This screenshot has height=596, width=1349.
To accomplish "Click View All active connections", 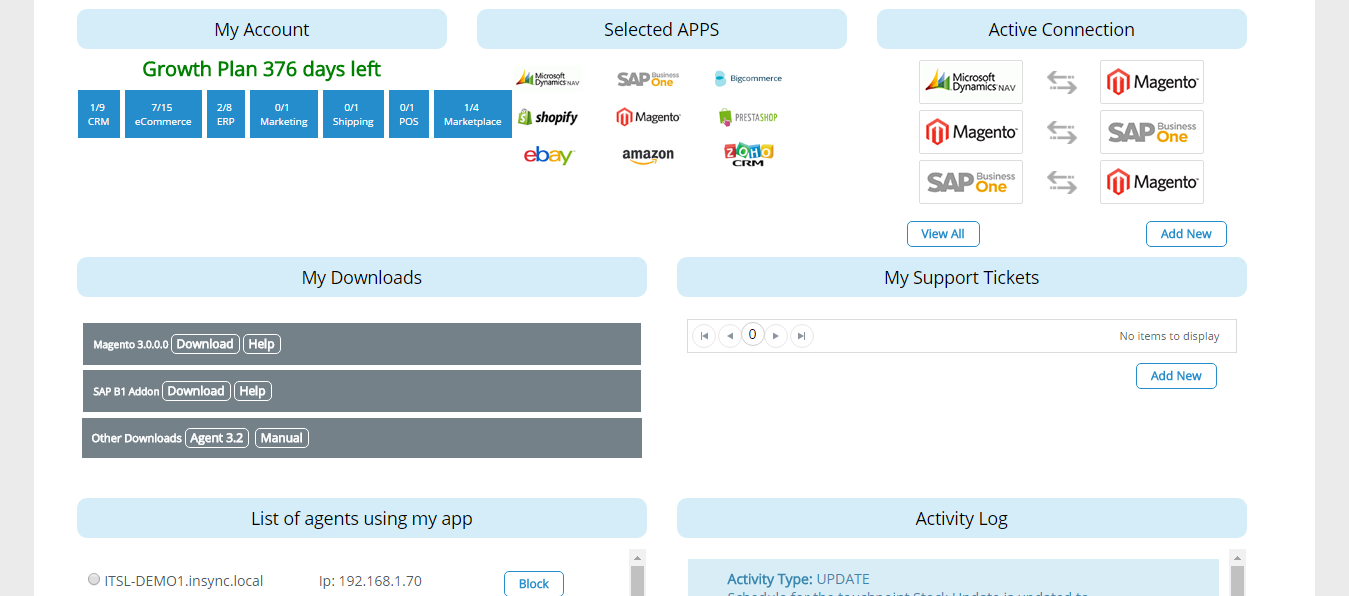I will click(943, 234).
